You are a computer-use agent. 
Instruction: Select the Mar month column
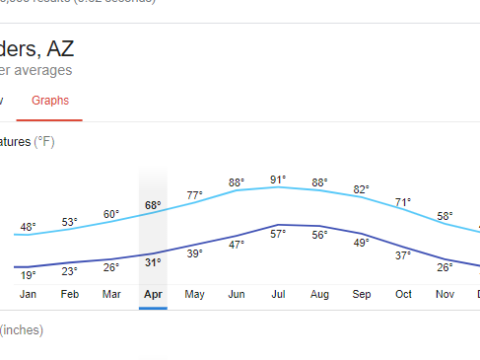pos(111,294)
